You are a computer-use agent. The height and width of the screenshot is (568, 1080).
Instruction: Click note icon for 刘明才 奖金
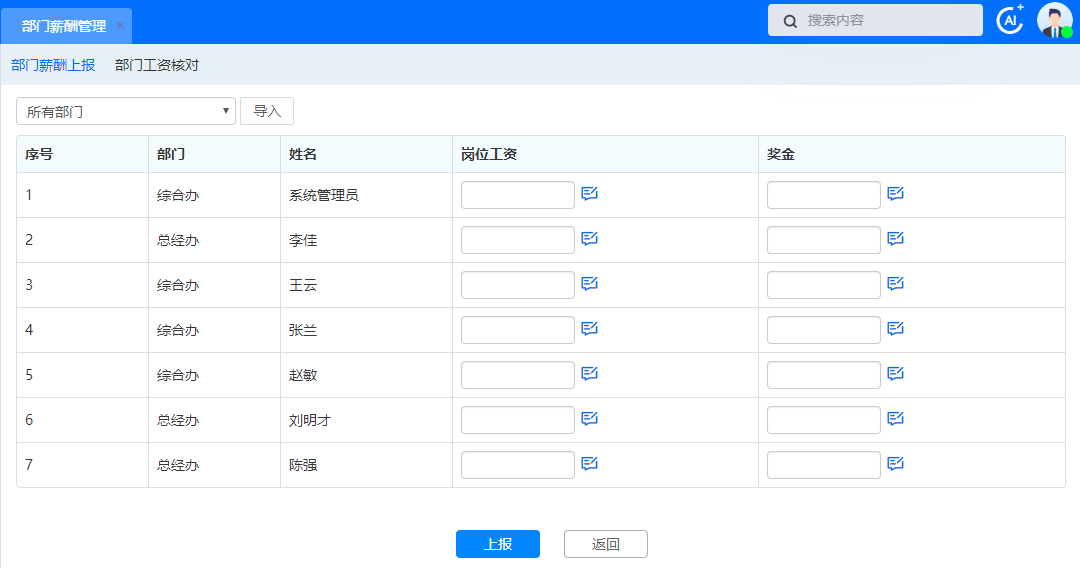pos(896,419)
